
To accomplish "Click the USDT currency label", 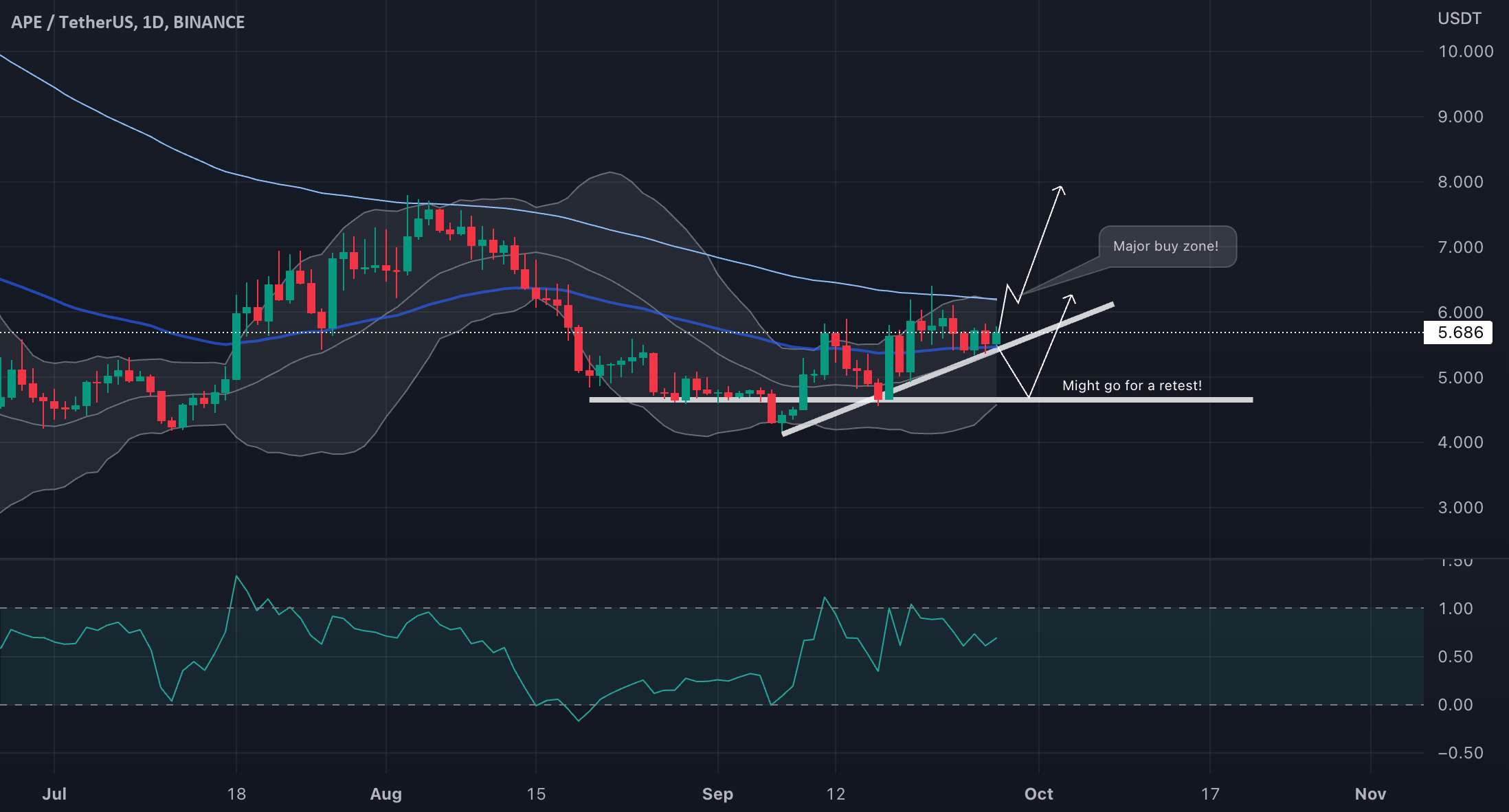I will point(1460,19).
